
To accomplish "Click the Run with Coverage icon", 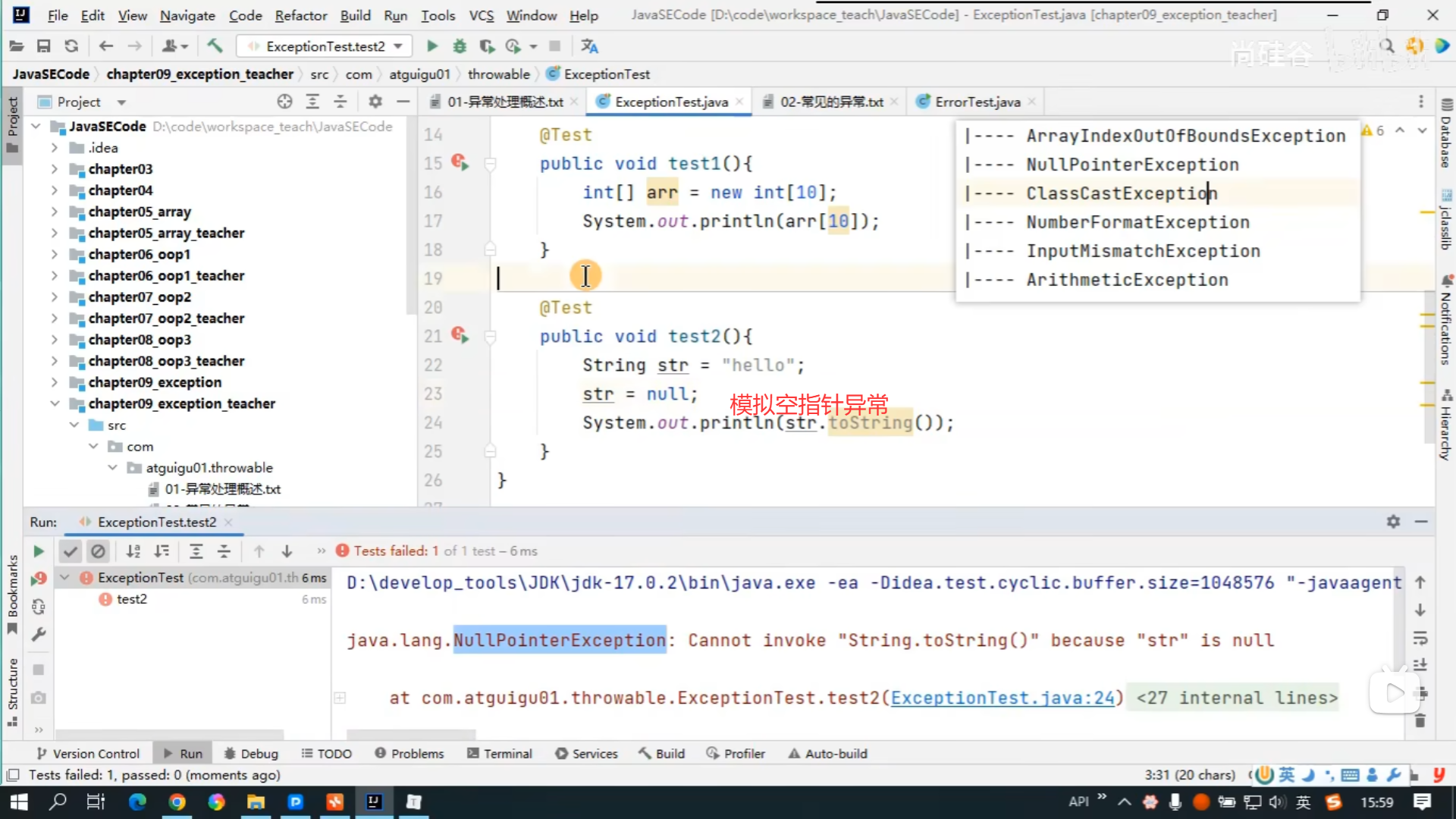I will pos(487,46).
